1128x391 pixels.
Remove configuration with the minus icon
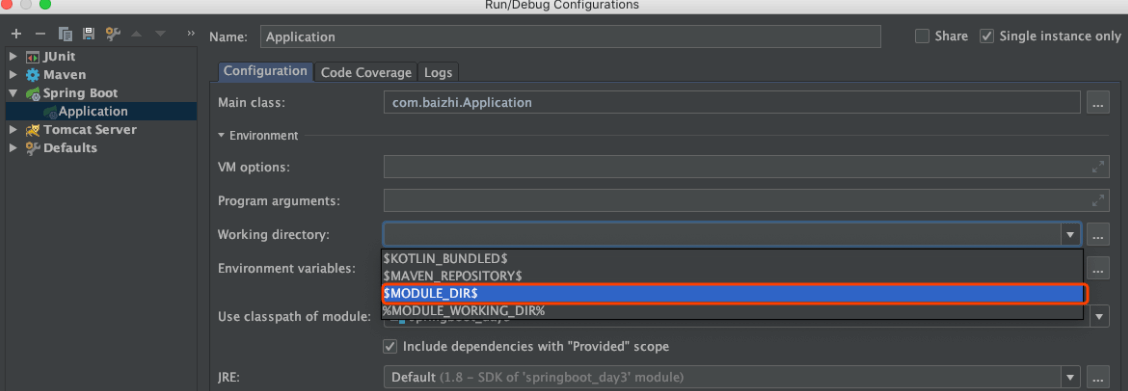tap(40, 34)
